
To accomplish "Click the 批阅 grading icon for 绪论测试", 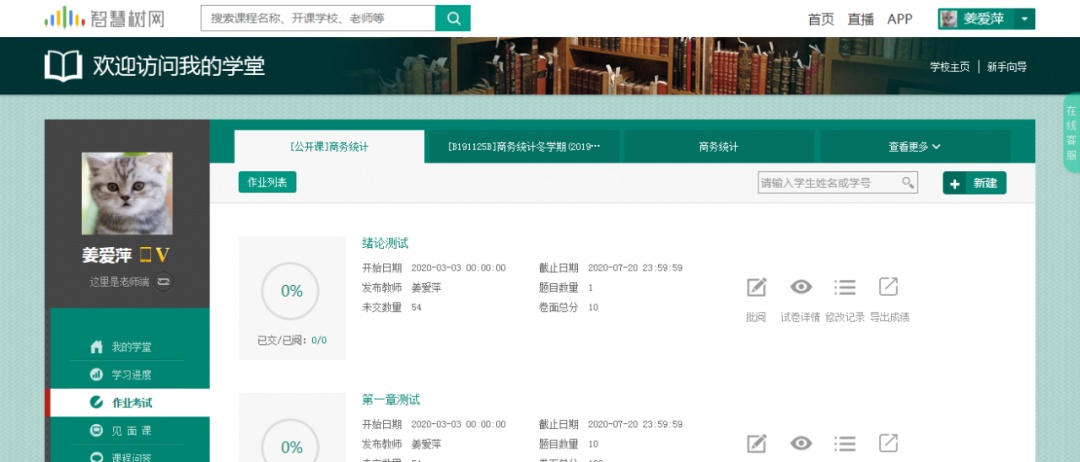I will click(756, 288).
